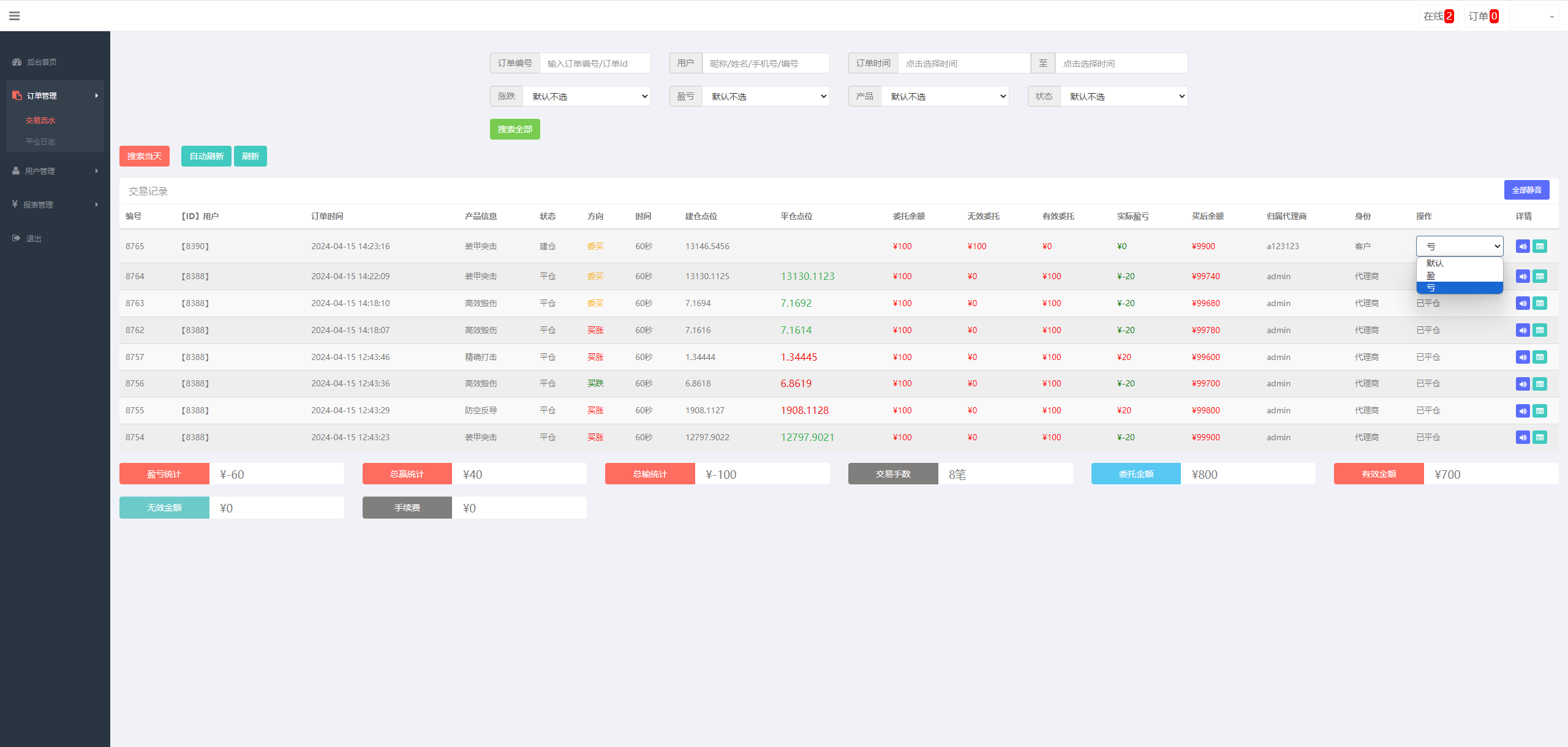Mute sound for order 8765
This screenshot has height=747, width=1568.
tap(1523, 246)
